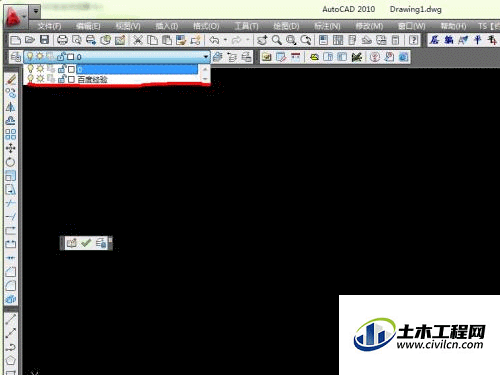Toggle bulb icon in layer combo box header
Image resolution: width=500 pixels, height=375 pixels.
pos(30,57)
